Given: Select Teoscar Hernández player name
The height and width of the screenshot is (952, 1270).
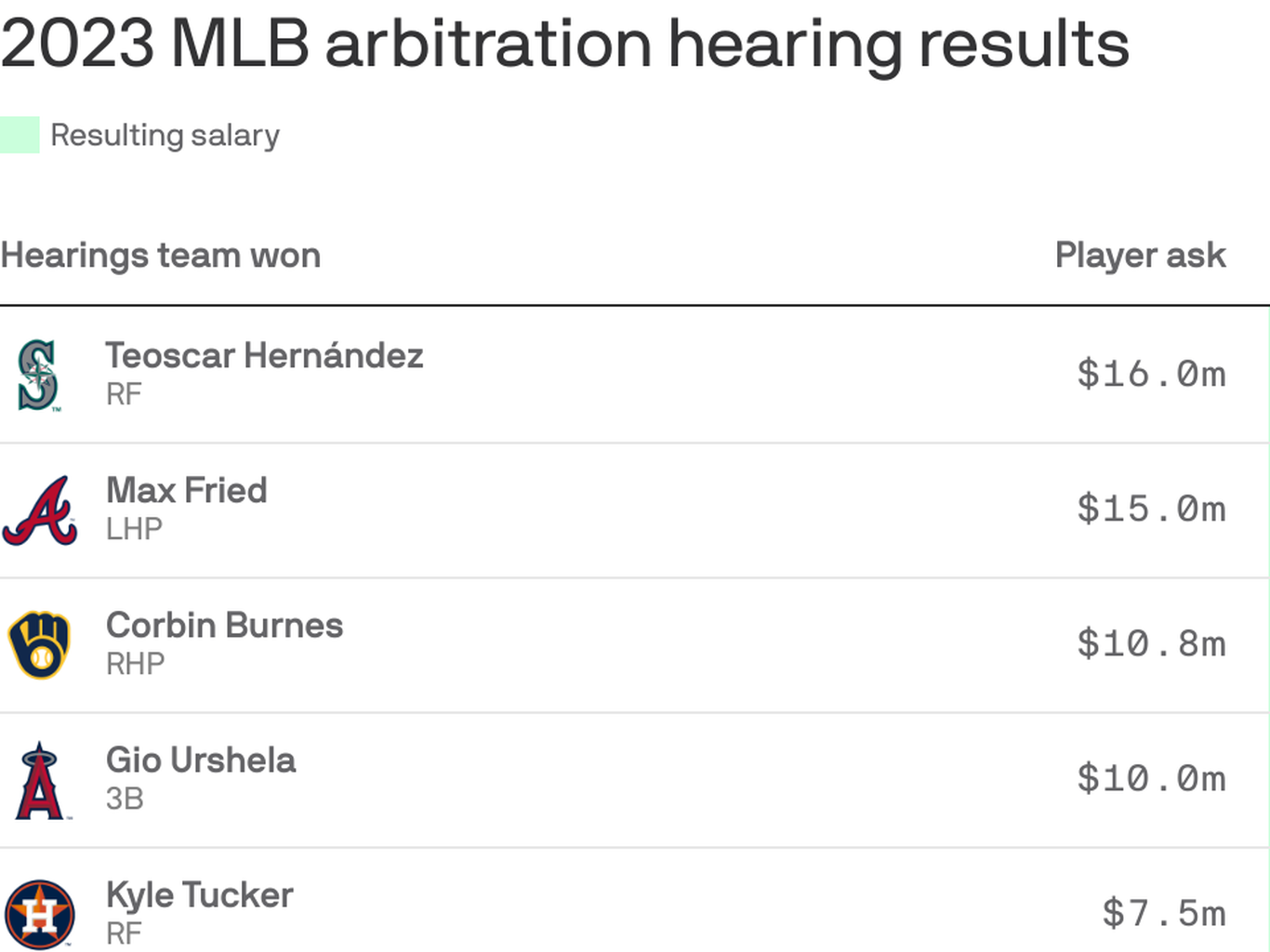Looking at the screenshot, I should tap(265, 356).
